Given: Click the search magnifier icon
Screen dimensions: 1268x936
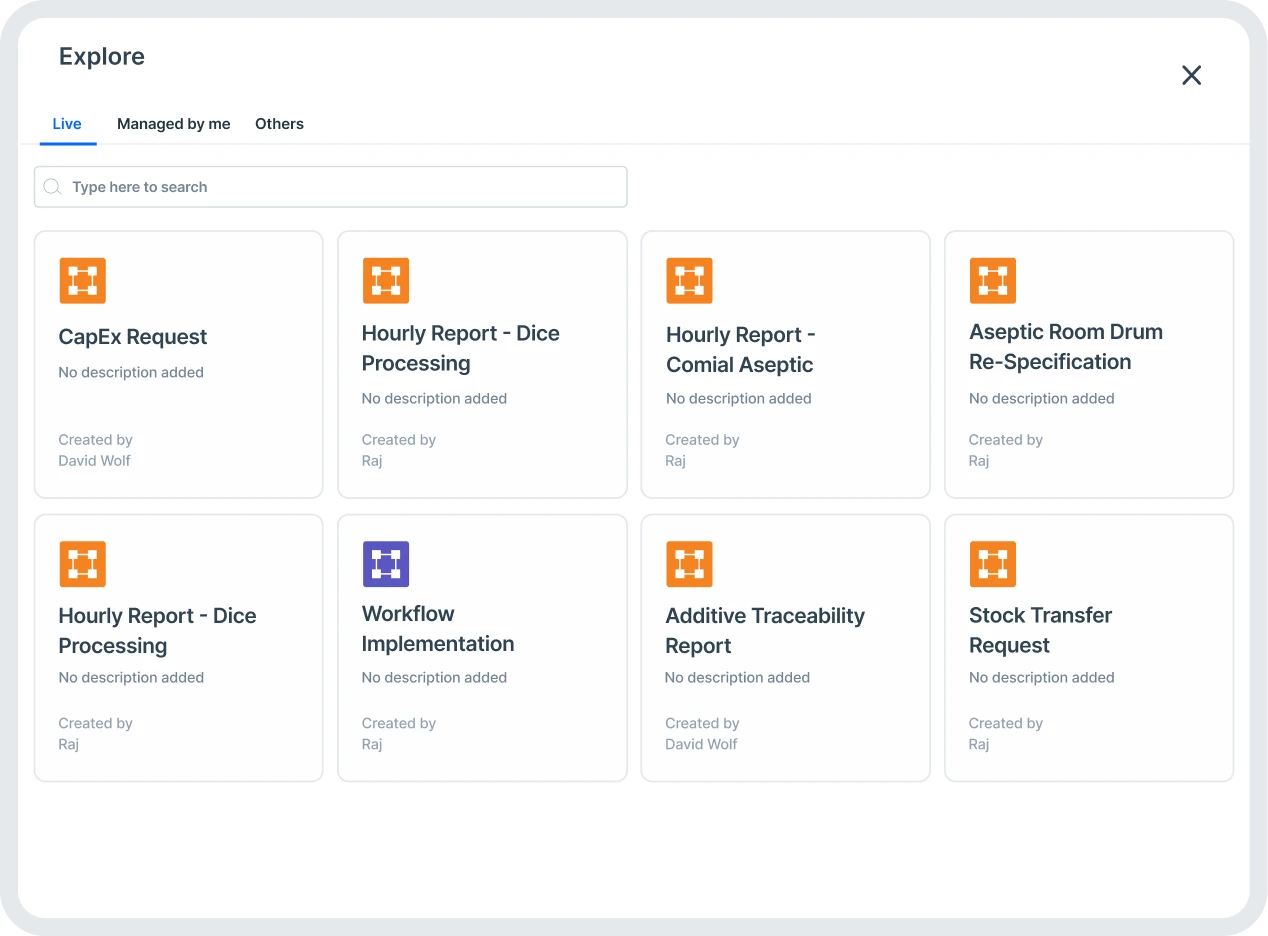Looking at the screenshot, I should tap(52, 187).
